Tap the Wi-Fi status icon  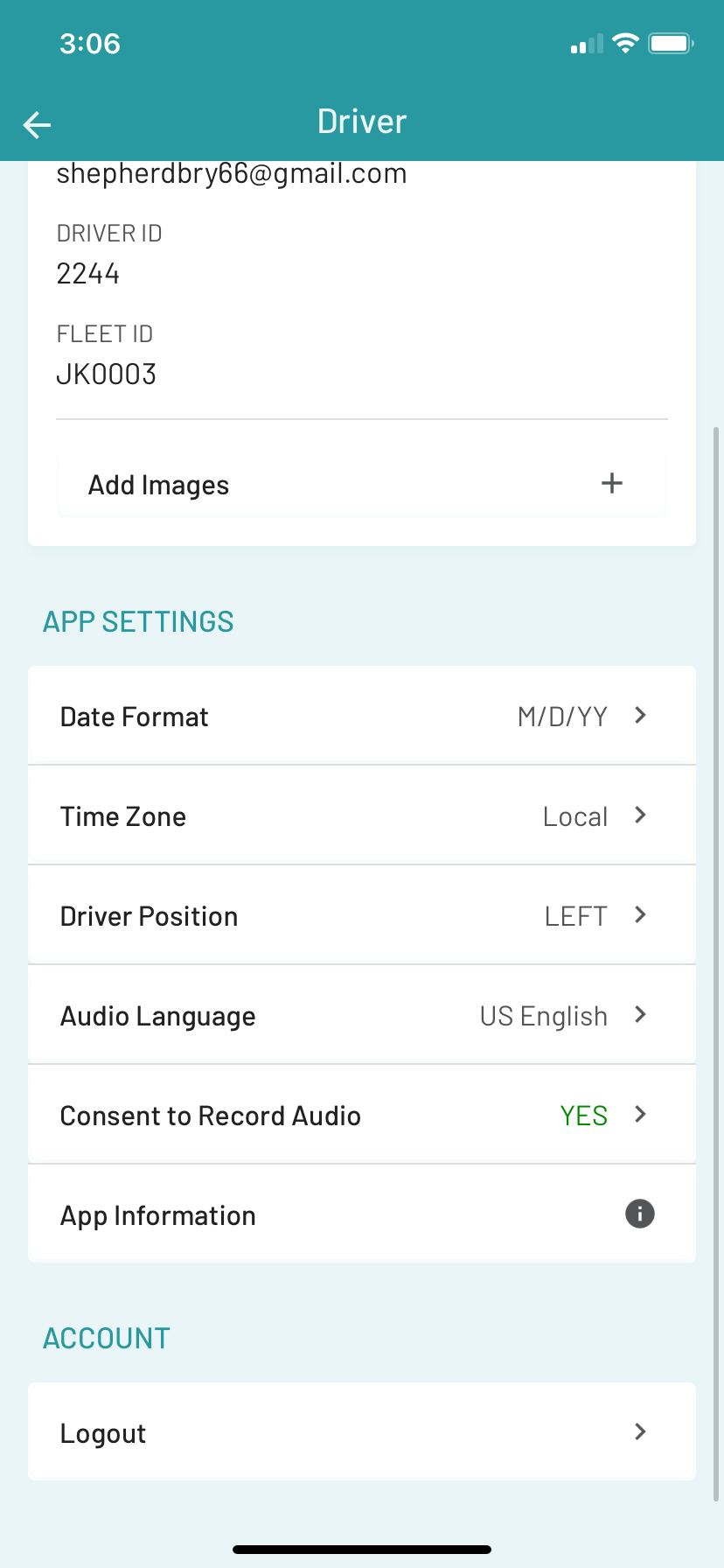tap(626, 43)
